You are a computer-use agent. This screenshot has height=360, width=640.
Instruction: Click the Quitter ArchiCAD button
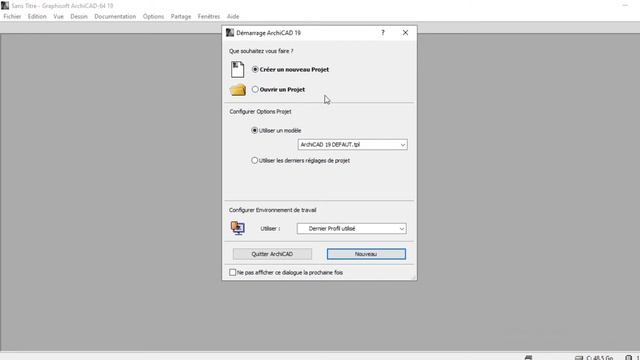click(x=272, y=254)
